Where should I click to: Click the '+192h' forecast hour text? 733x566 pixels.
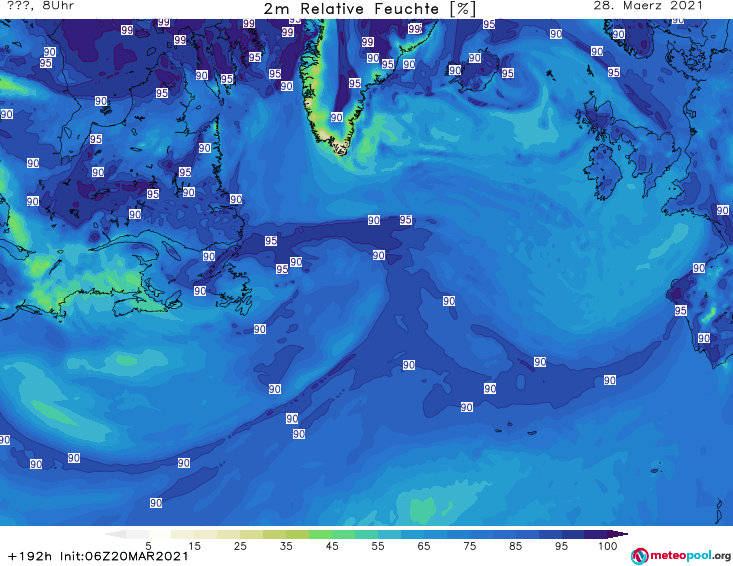30,556
